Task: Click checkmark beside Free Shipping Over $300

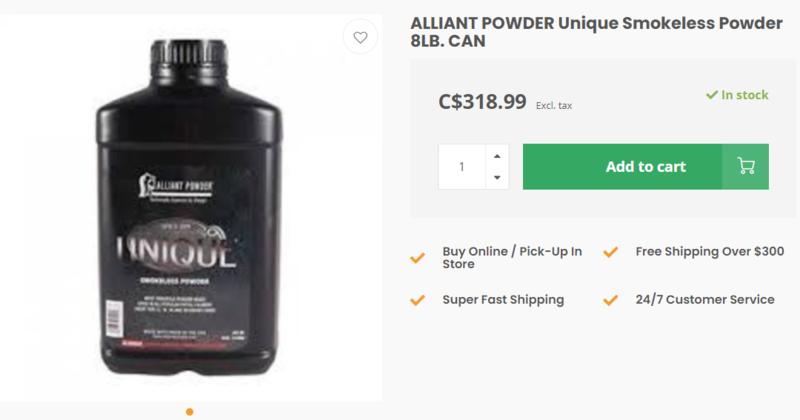Action: (611, 252)
